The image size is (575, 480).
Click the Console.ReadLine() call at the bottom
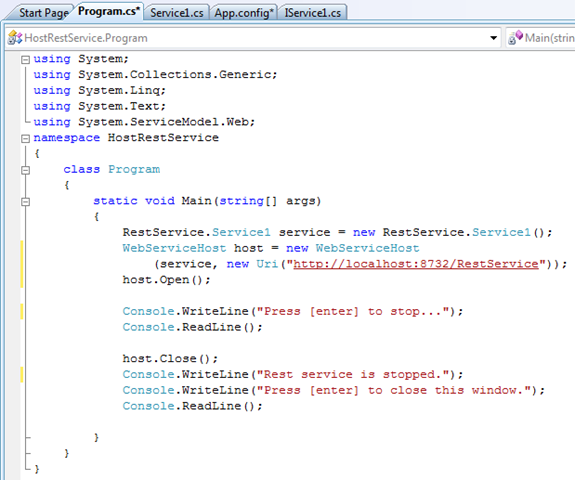coord(193,406)
